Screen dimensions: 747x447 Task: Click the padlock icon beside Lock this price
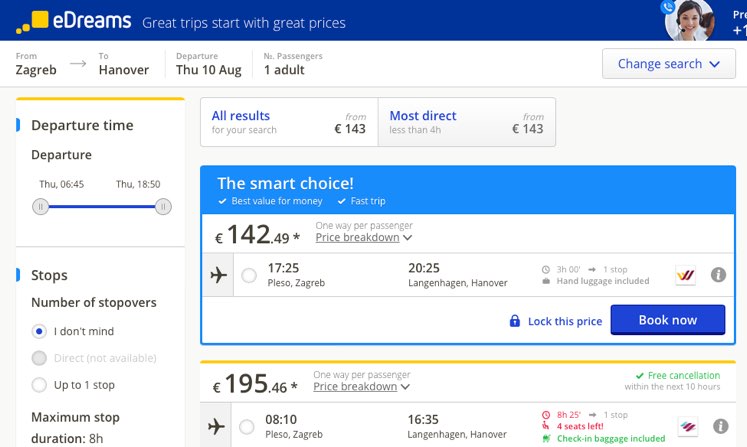pyautogui.click(x=515, y=321)
